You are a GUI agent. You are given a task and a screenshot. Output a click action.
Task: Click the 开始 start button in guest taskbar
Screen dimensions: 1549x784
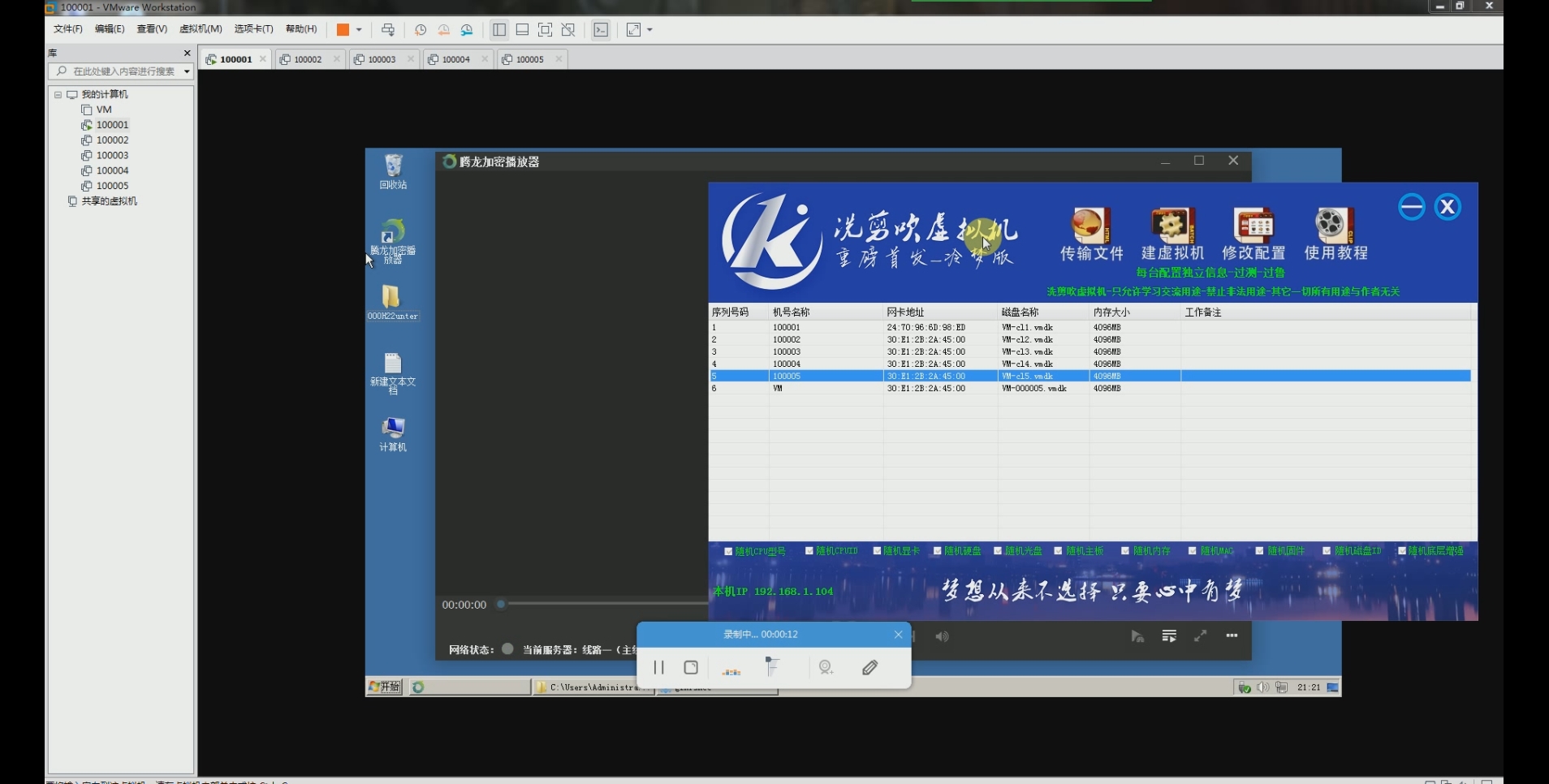pos(385,687)
